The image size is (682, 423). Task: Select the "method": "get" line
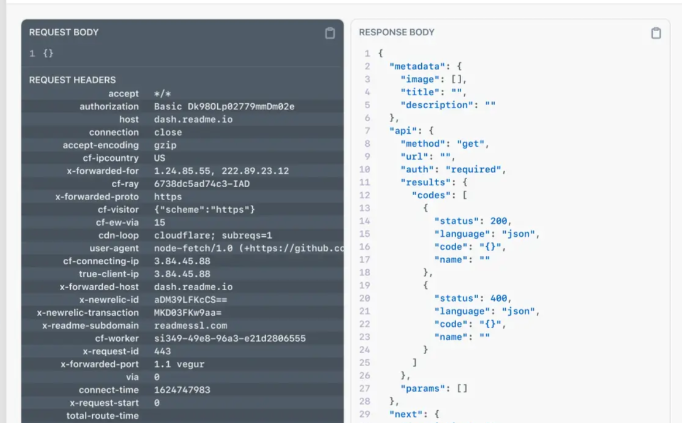coord(445,144)
